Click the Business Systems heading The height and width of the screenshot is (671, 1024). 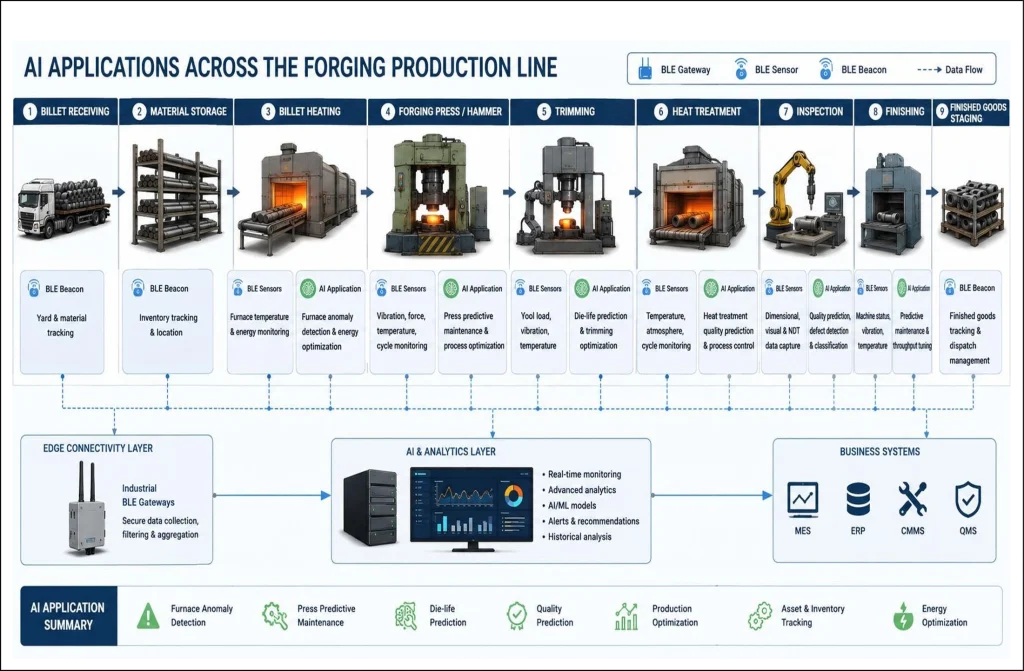pyautogui.click(x=880, y=451)
